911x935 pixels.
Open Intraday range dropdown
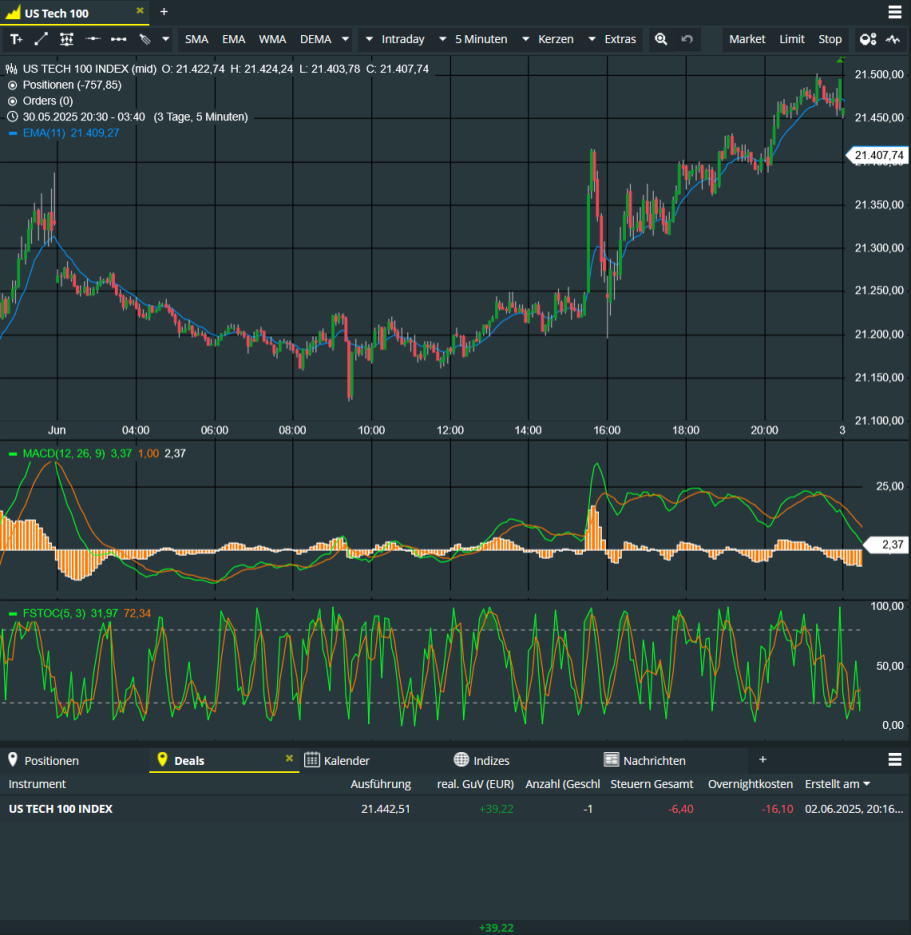point(395,39)
